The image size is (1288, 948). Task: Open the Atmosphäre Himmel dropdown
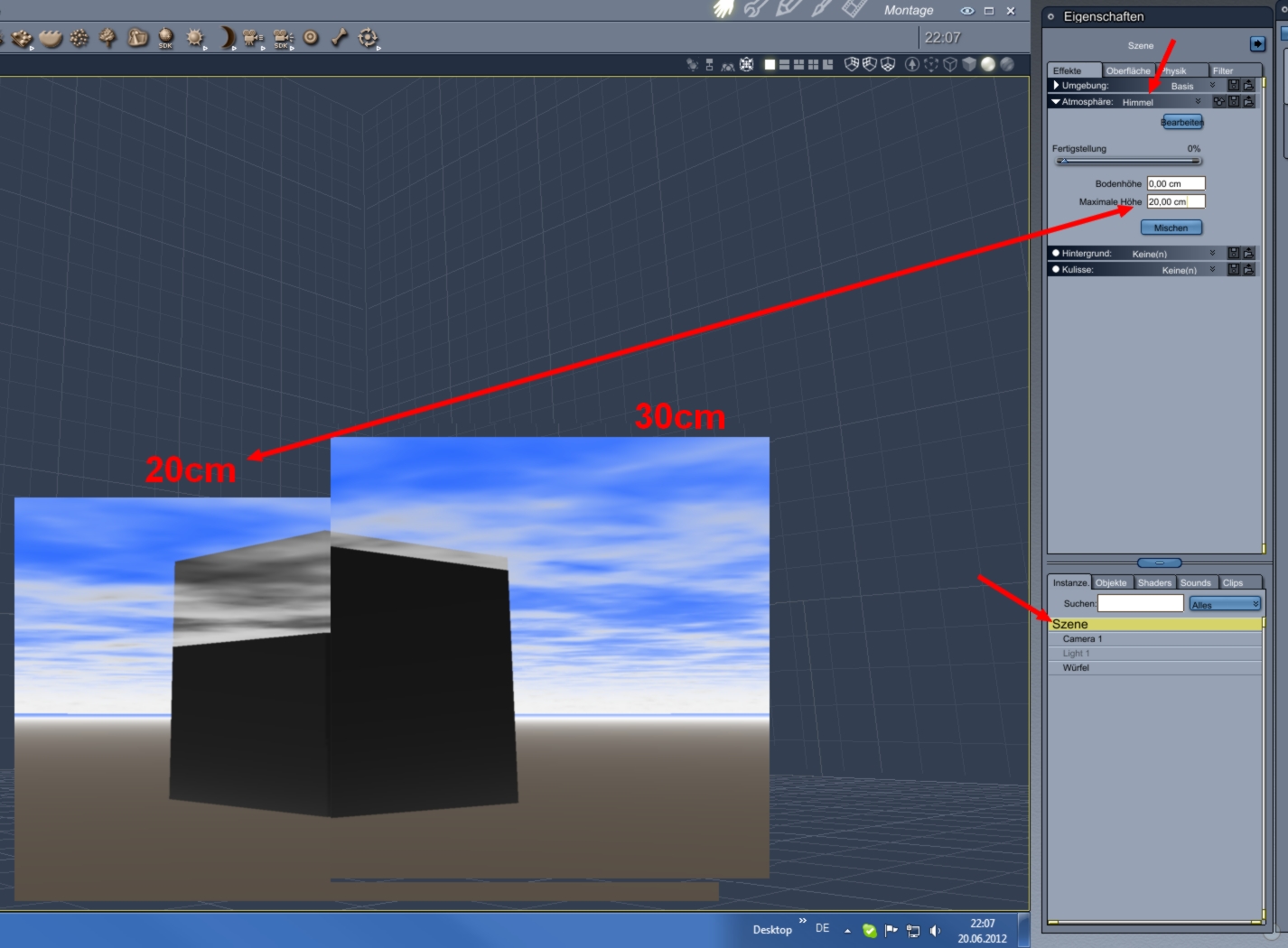pyautogui.click(x=1161, y=102)
